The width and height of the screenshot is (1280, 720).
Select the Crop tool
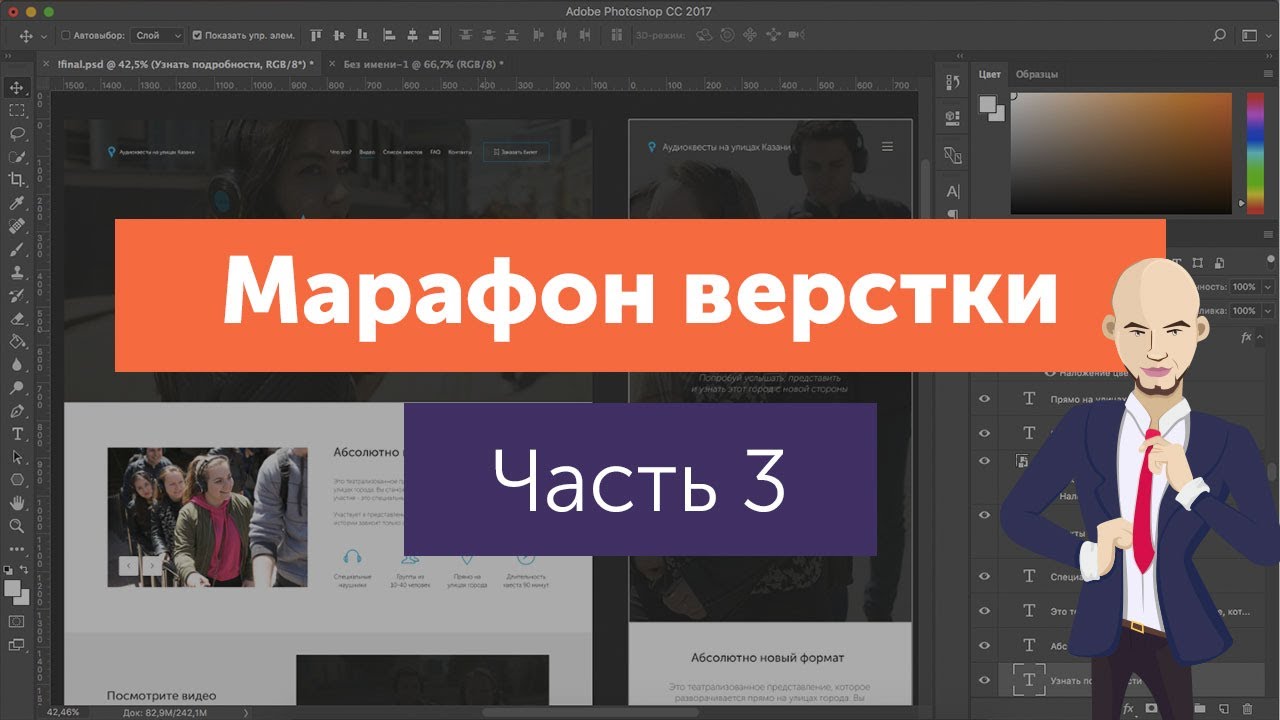point(16,179)
